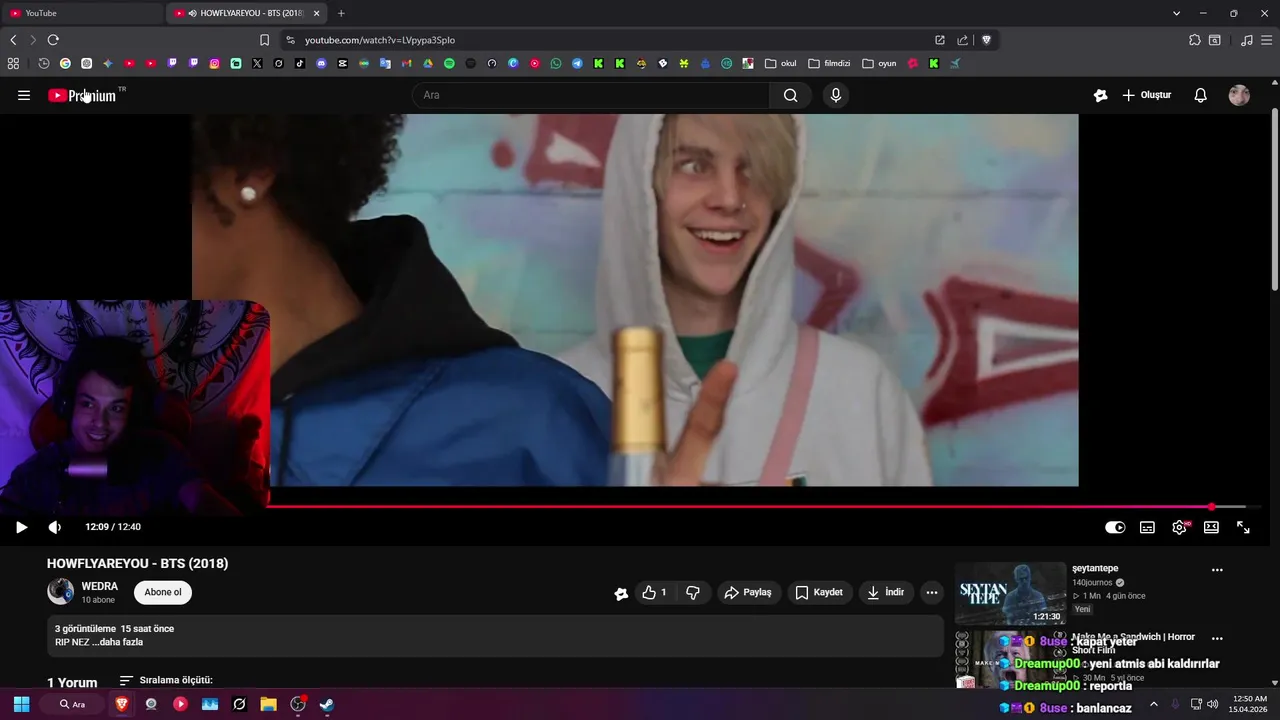Open the okul bookmarks folder
Viewport: 1280px width, 720px height.
780,63
